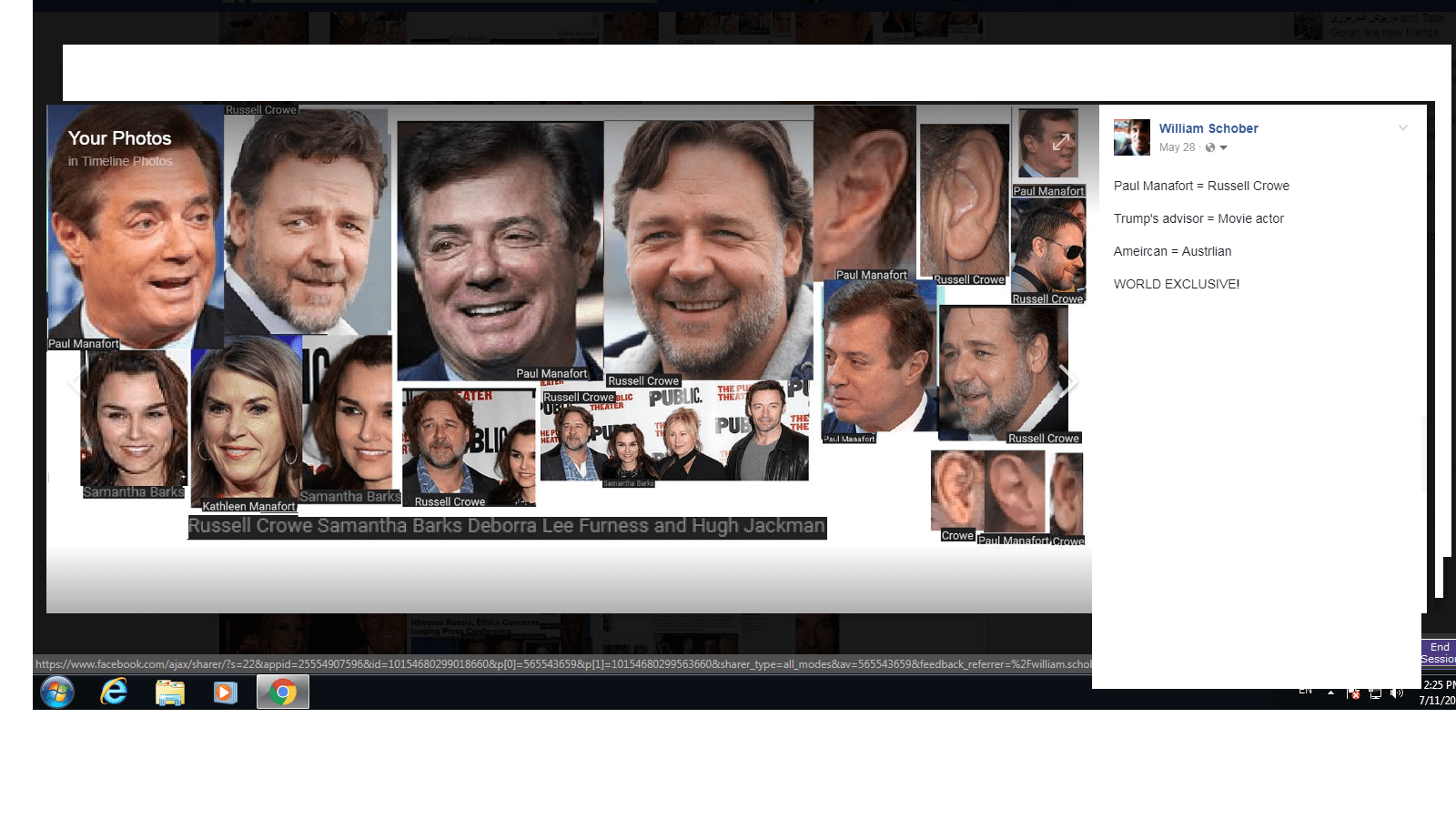Open the Your Photos album title
The width and height of the screenshot is (1456, 819).
119,138
